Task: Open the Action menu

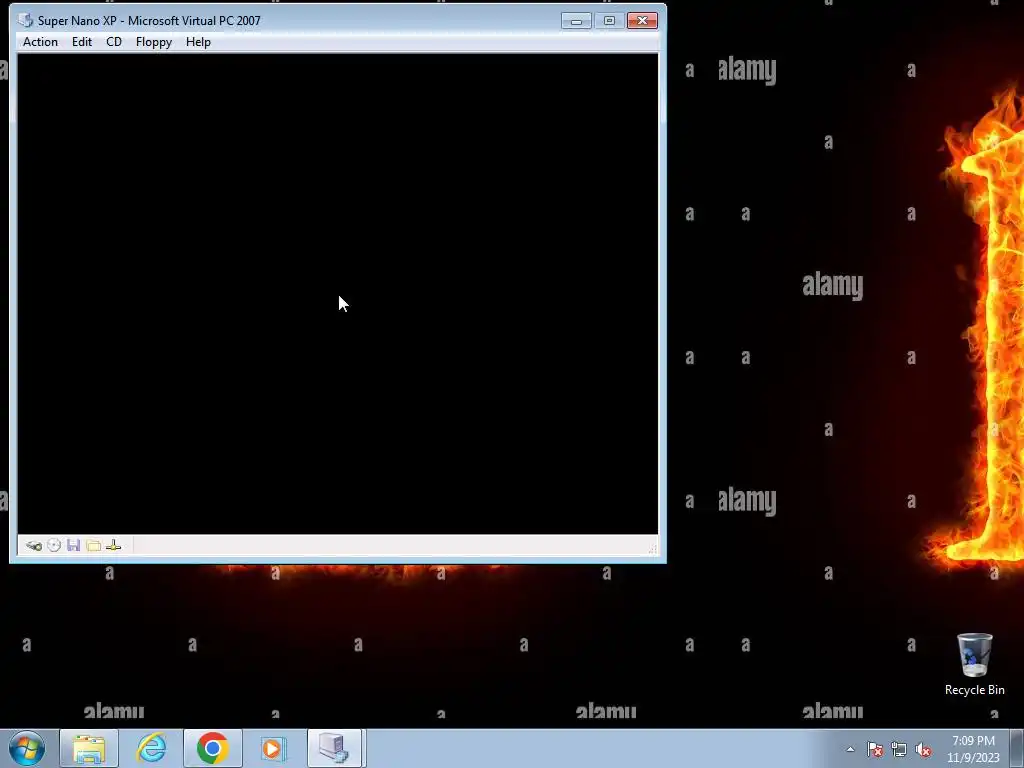Action: pyautogui.click(x=40, y=42)
